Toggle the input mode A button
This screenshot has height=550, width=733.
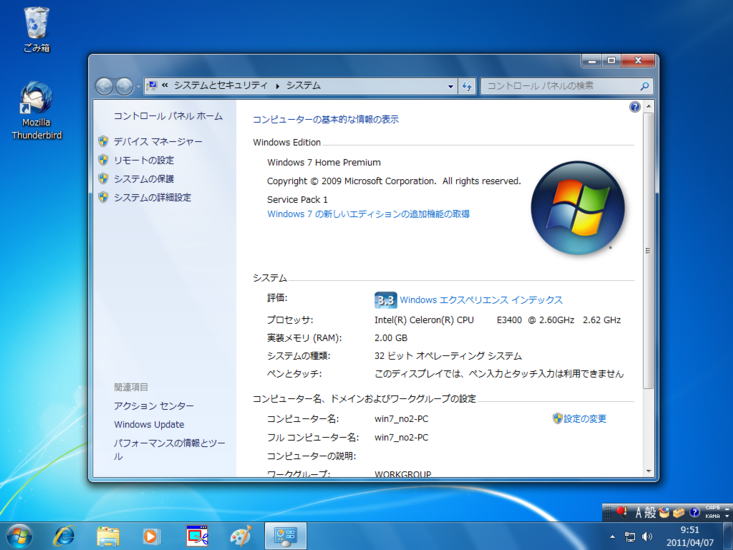pyautogui.click(x=639, y=513)
